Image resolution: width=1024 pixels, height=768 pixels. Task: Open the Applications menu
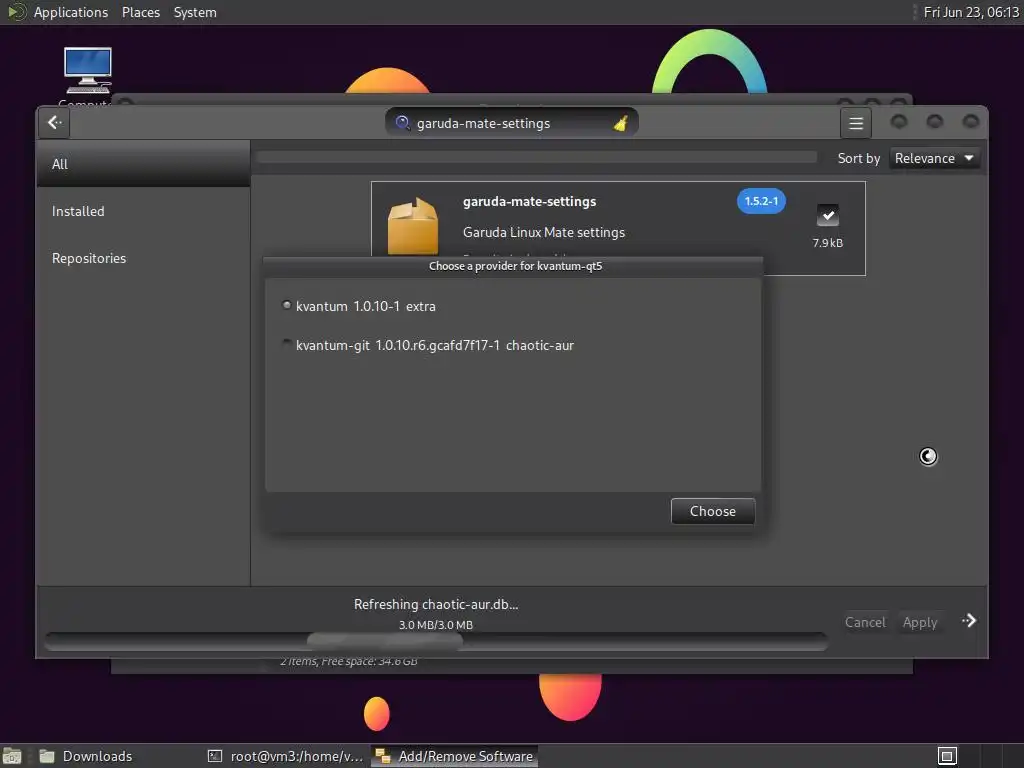pos(71,12)
